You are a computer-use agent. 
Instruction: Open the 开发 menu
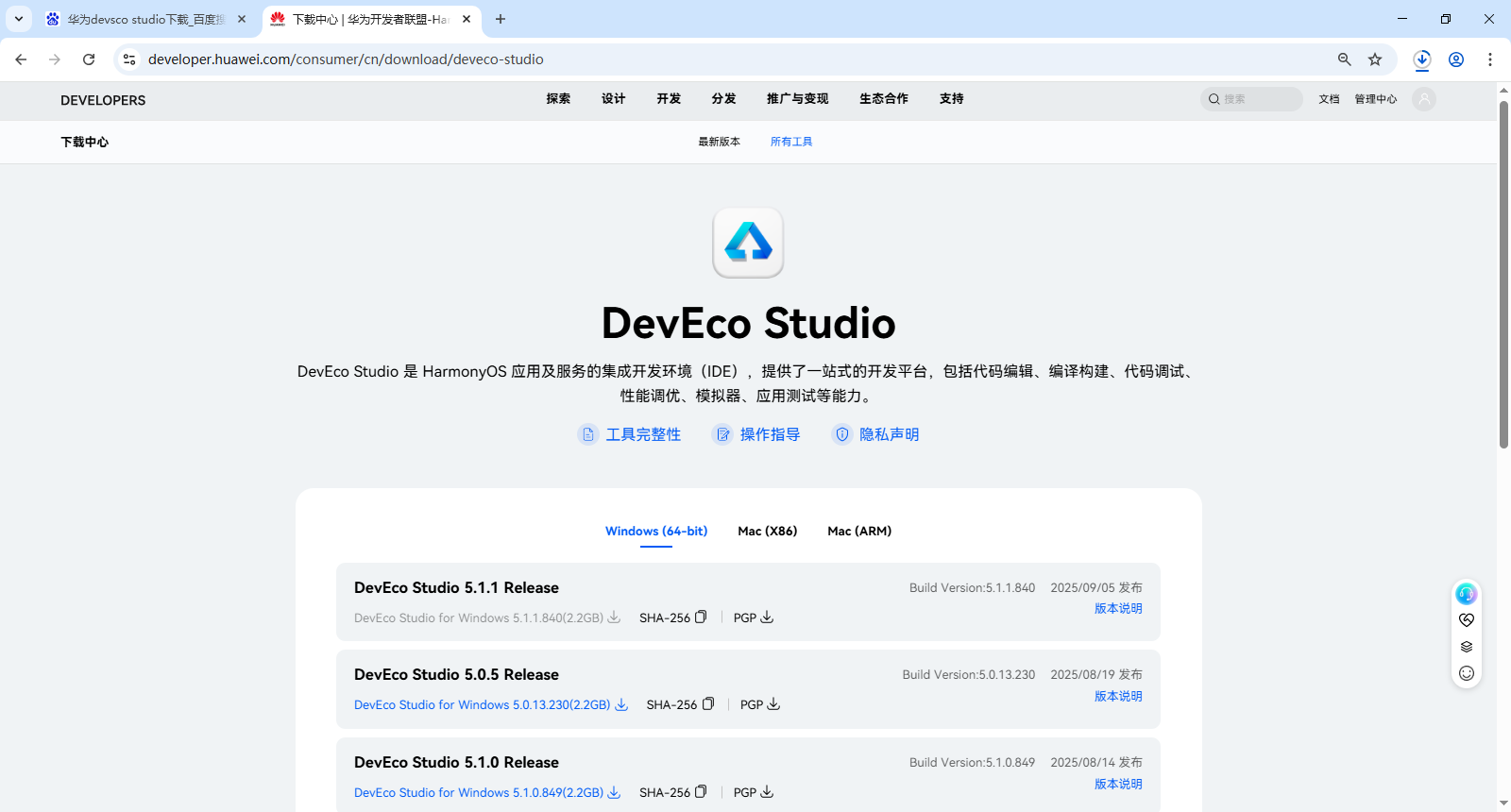coord(669,99)
